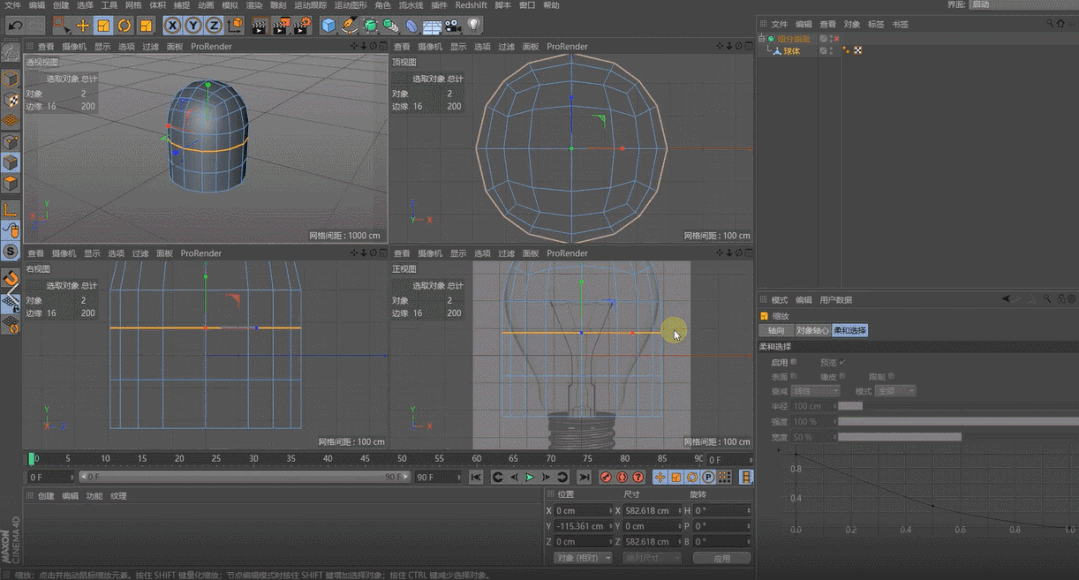This screenshot has height=580, width=1079.
Task: Click the Undo arrow in the toolbar
Action: tap(15, 25)
